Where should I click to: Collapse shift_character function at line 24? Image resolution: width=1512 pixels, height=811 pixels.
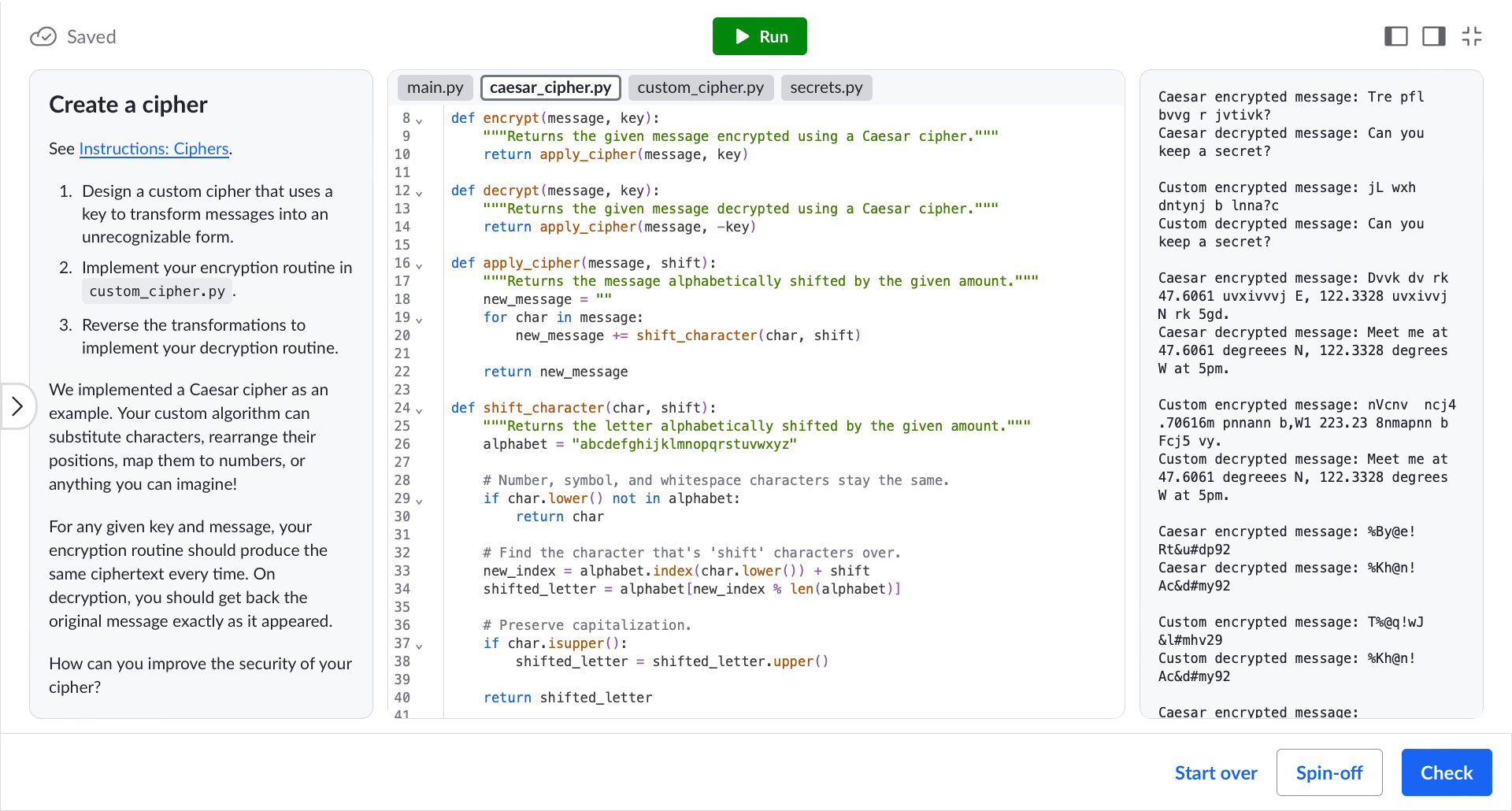419,410
